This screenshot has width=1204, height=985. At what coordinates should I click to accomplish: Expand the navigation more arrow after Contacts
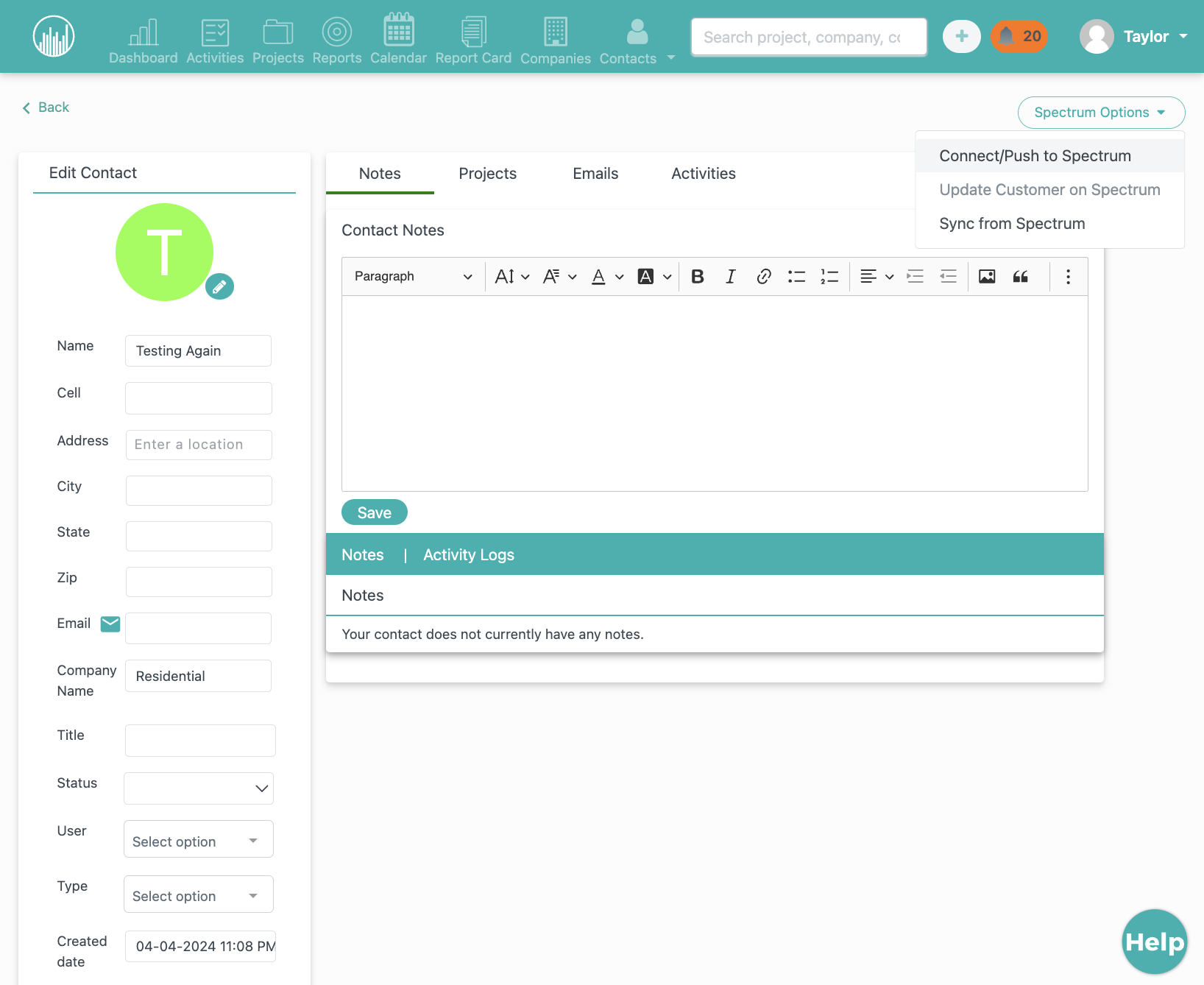point(671,57)
